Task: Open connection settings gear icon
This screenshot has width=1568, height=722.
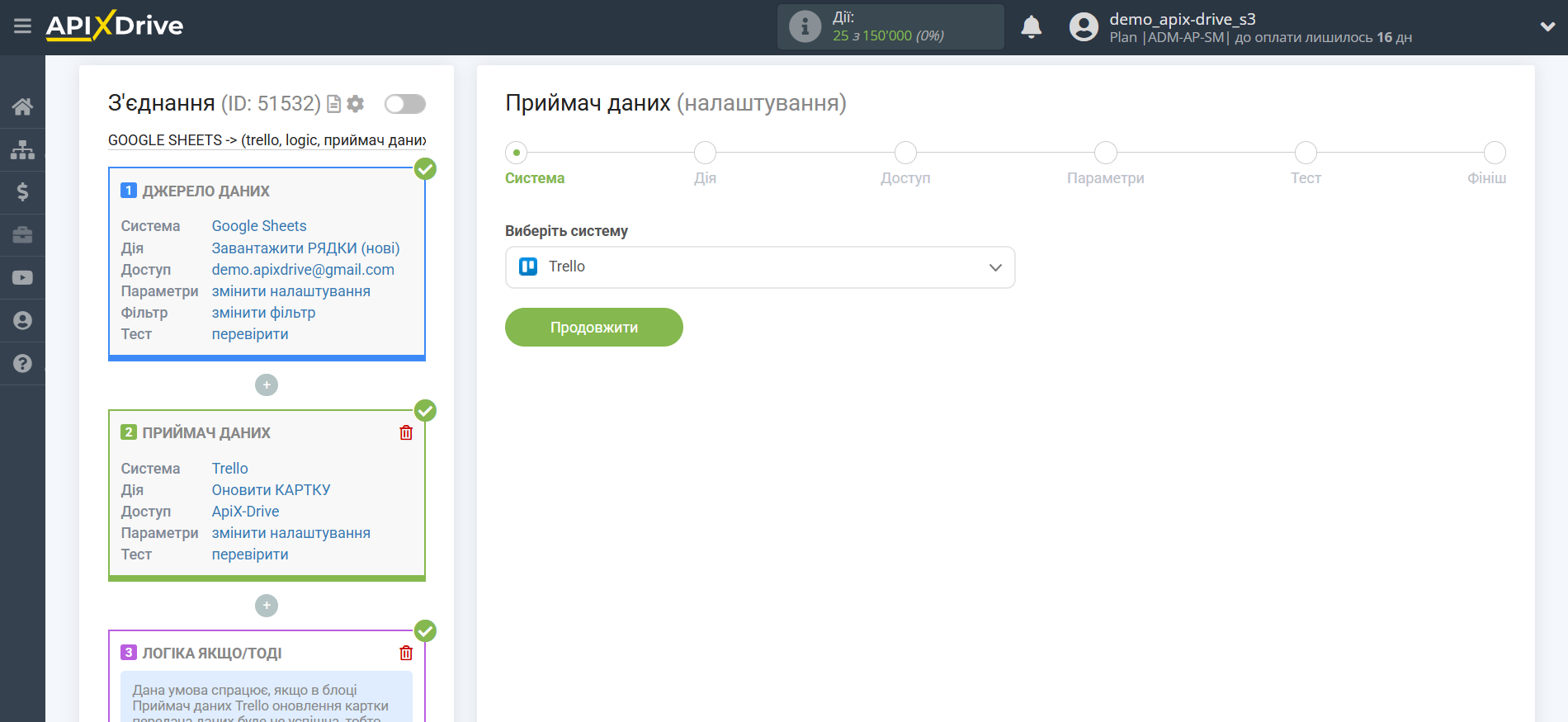Action: (x=356, y=103)
